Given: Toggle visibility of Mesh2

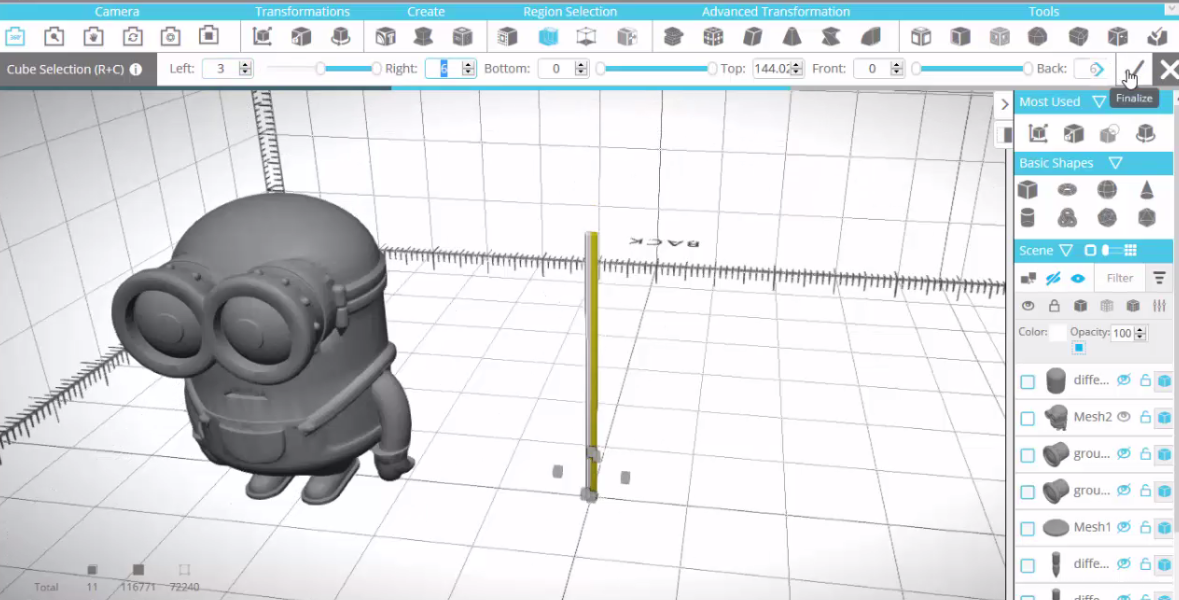Looking at the screenshot, I should click(x=1124, y=417).
